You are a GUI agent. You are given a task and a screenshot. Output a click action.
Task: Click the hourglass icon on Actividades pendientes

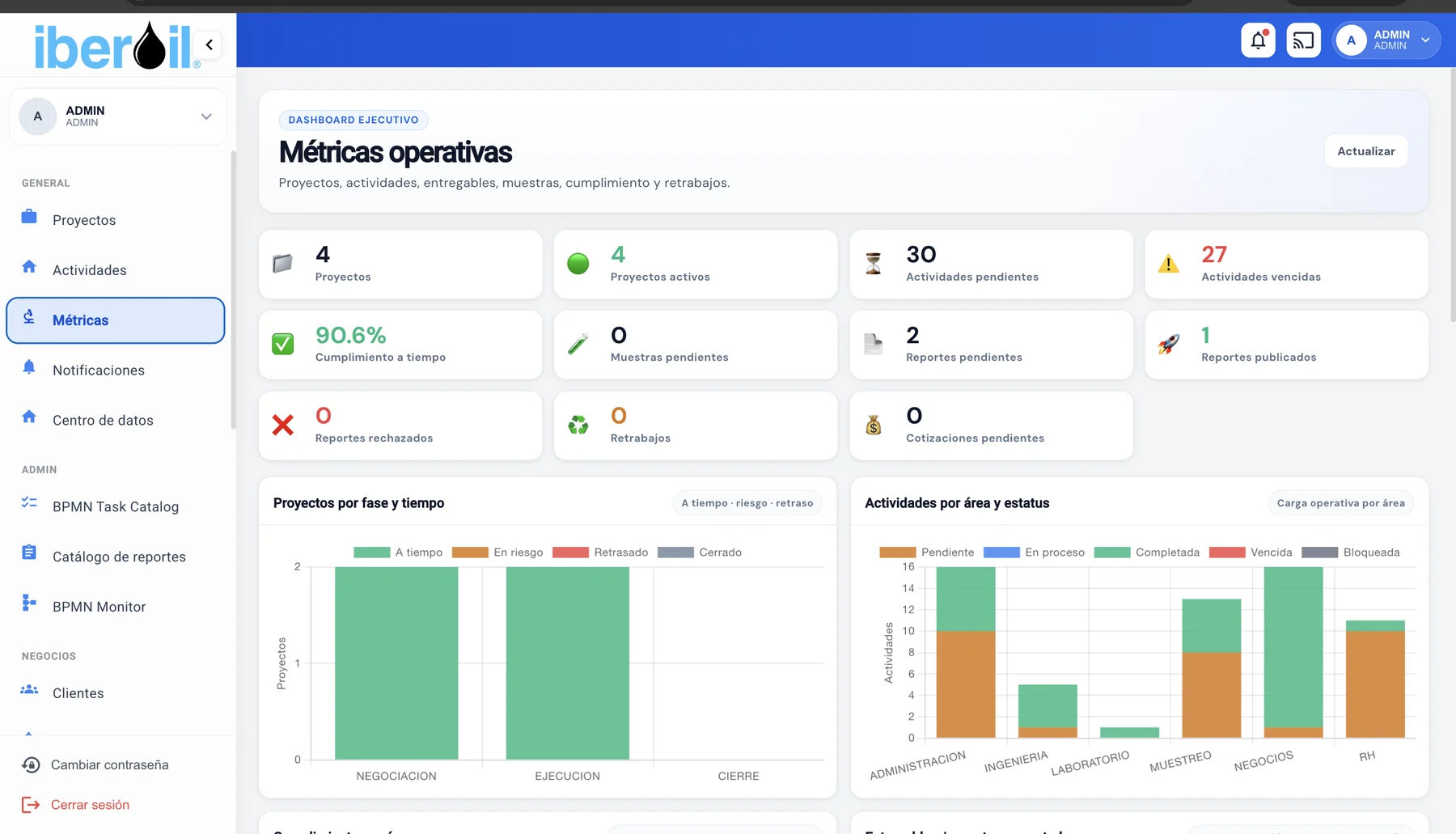[874, 264]
